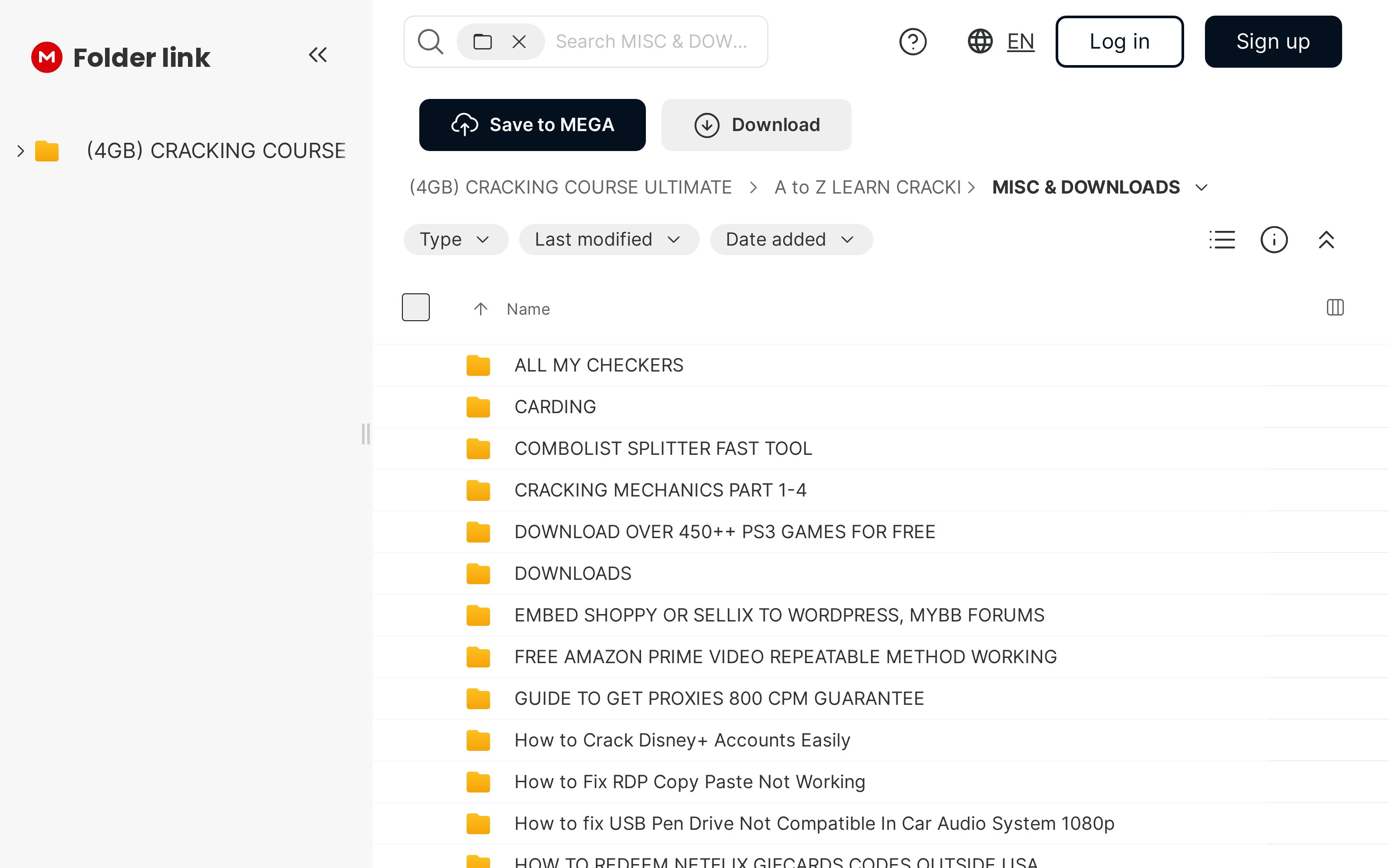Open CRACKING MECHANICS PART 1-4 name
Screen dimensions: 1389x868
(660, 490)
